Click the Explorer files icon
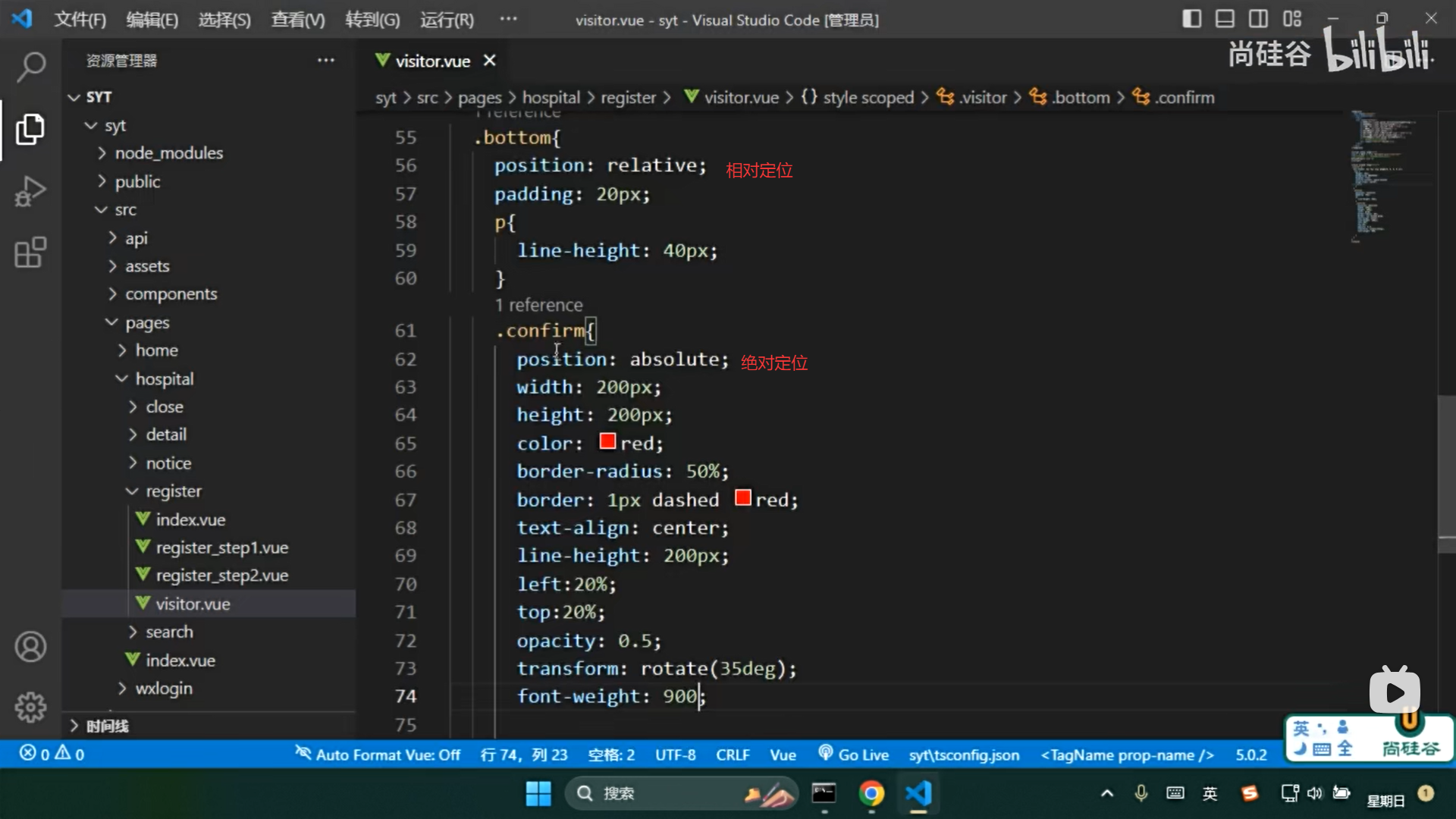This screenshot has width=1456, height=819. (x=30, y=129)
